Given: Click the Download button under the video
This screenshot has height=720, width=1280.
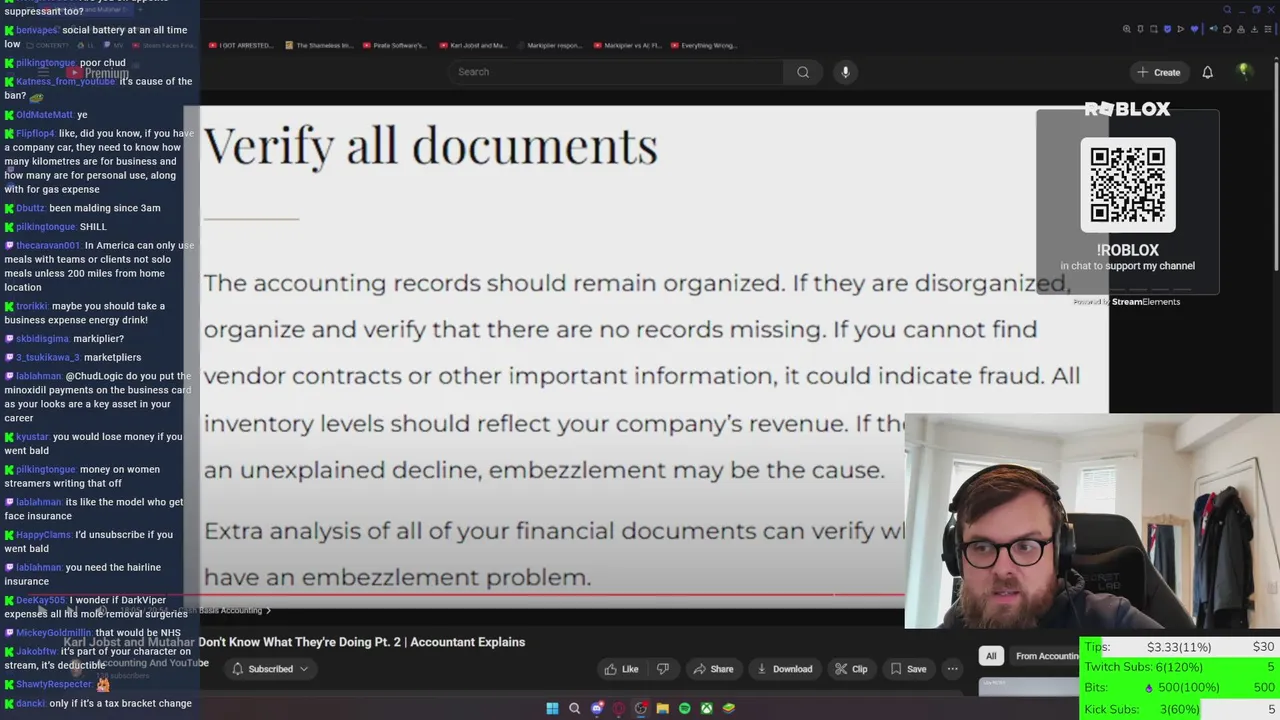Looking at the screenshot, I should [x=785, y=669].
